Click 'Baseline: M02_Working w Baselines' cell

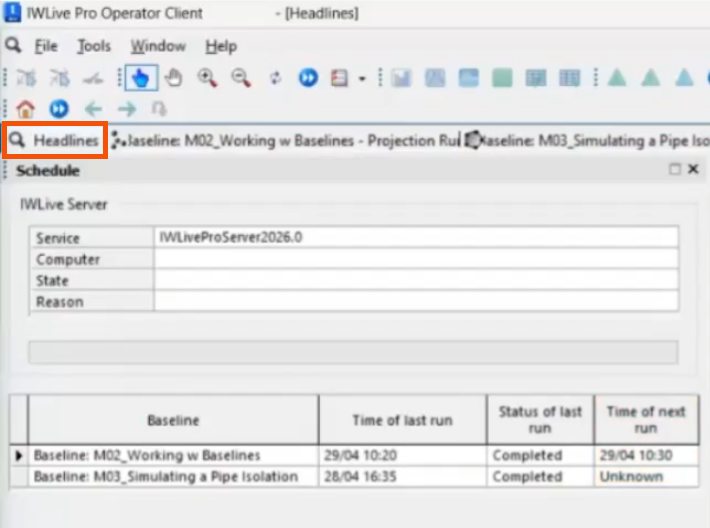click(173, 456)
